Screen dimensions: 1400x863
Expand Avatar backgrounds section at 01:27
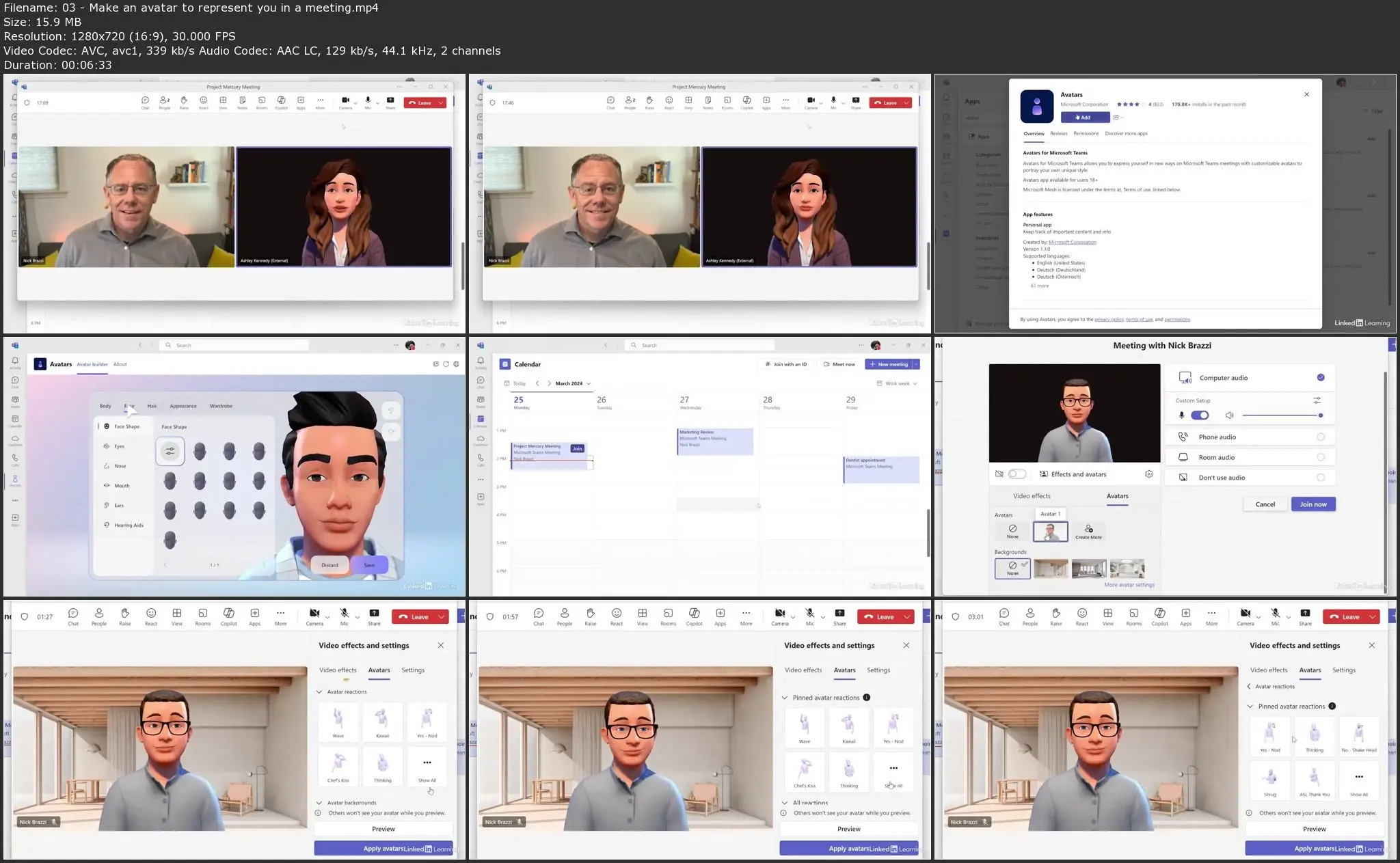coord(319,803)
